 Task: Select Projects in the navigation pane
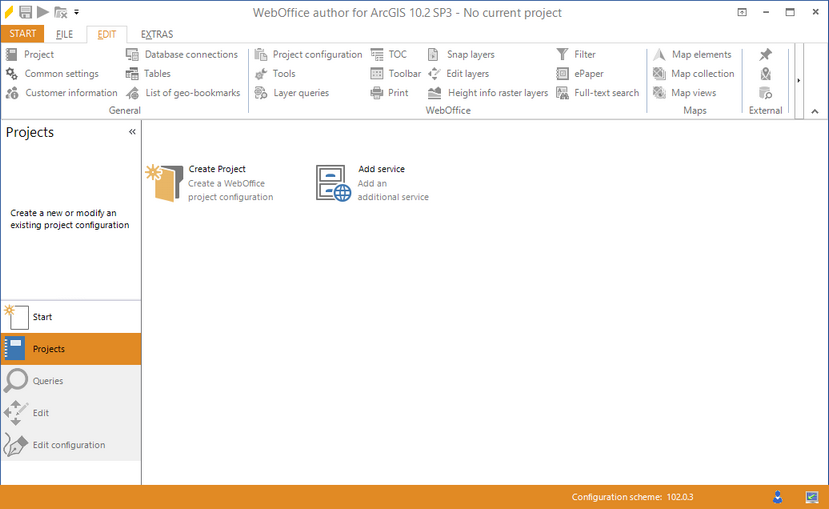[x=71, y=349]
